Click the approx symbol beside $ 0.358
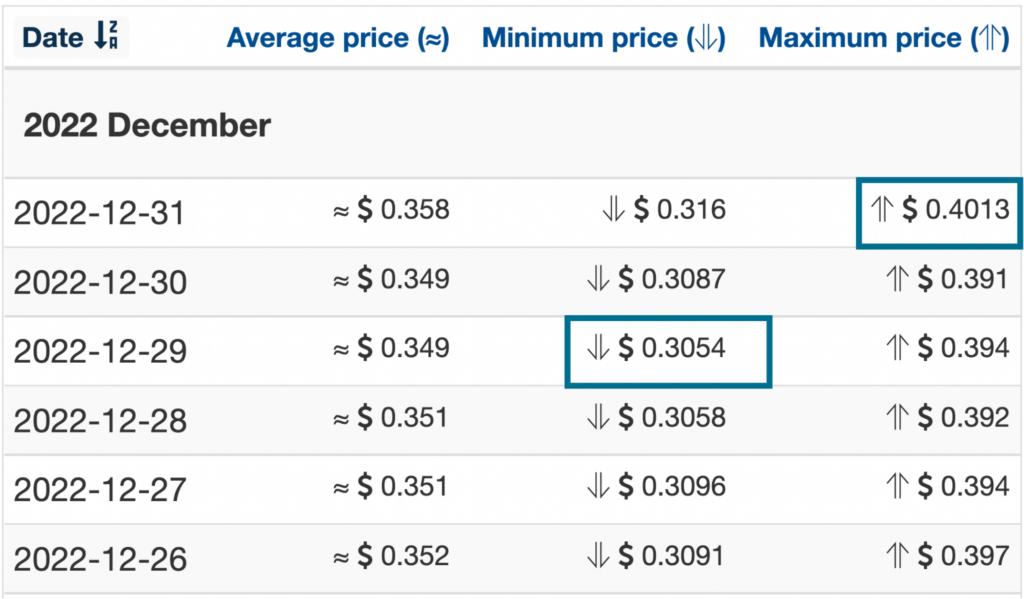Image resolution: width=1024 pixels, height=599 pixels. [x=340, y=212]
